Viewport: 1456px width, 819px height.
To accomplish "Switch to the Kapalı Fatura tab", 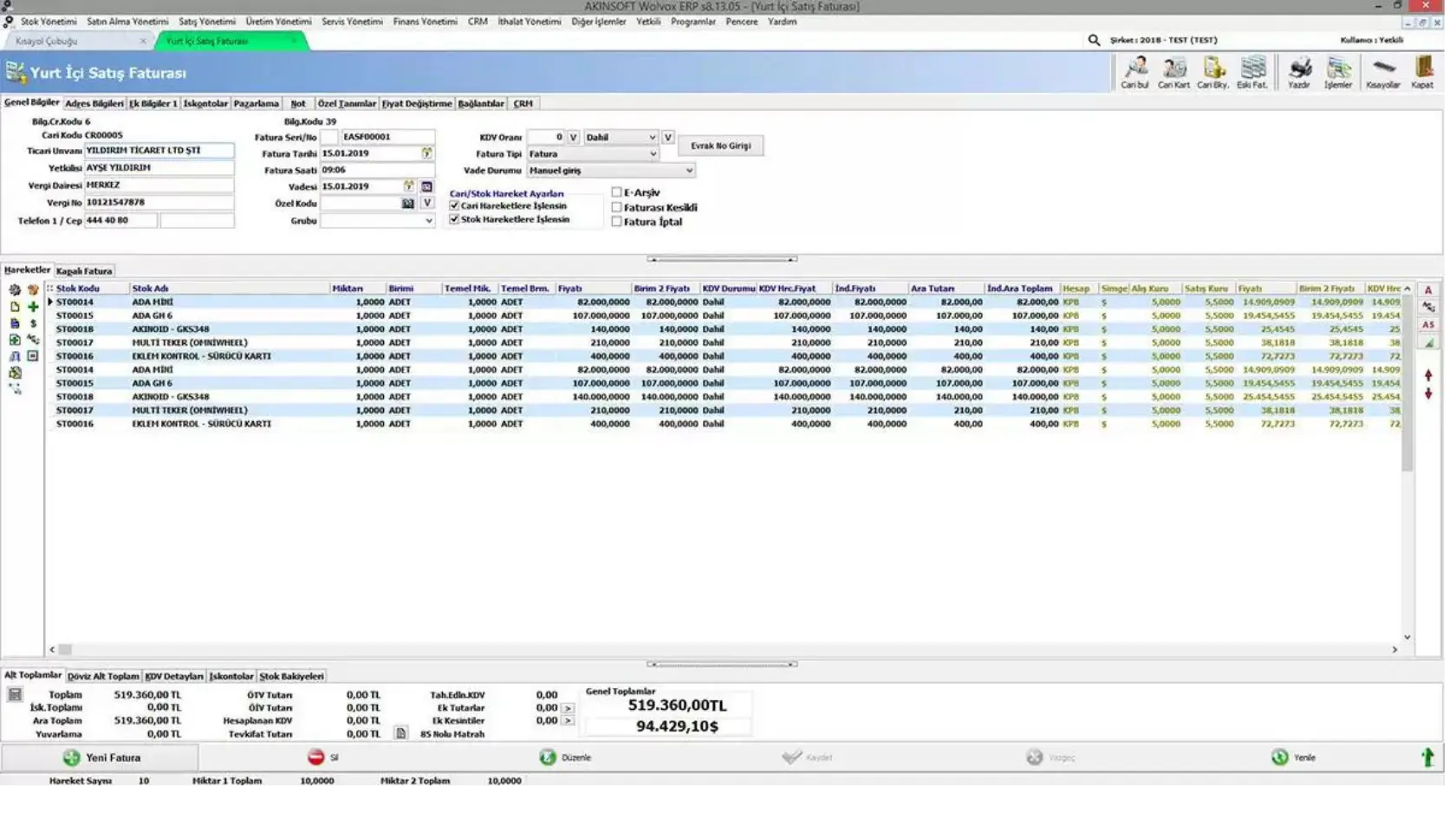I will (x=85, y=273).
